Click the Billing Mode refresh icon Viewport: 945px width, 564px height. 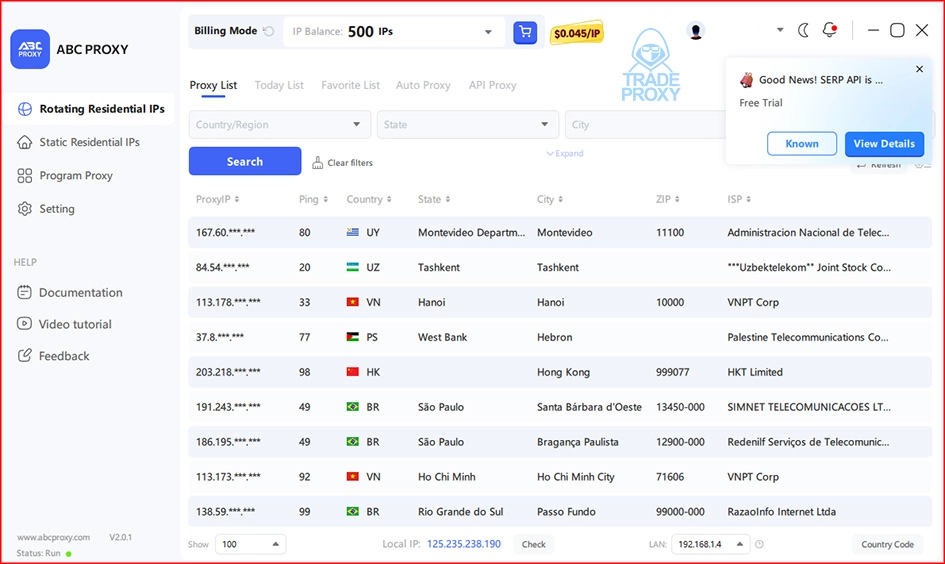tap(269, 31)
